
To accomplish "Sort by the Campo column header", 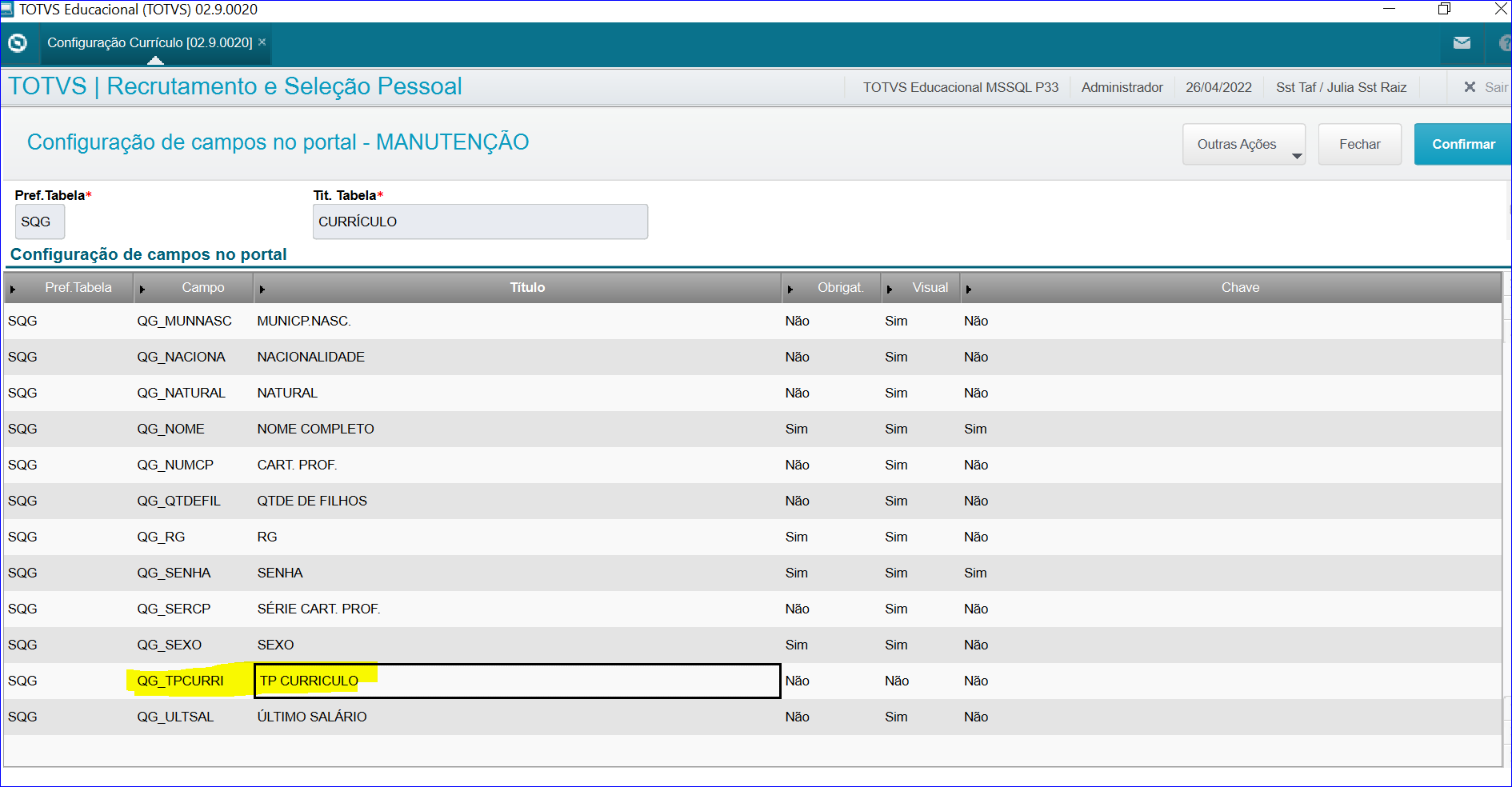I will click(x=194, y=288).
